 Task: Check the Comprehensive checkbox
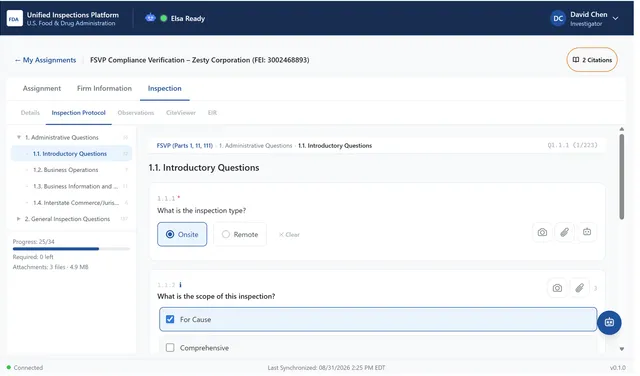pyautogui.click(x=170, y=348)
